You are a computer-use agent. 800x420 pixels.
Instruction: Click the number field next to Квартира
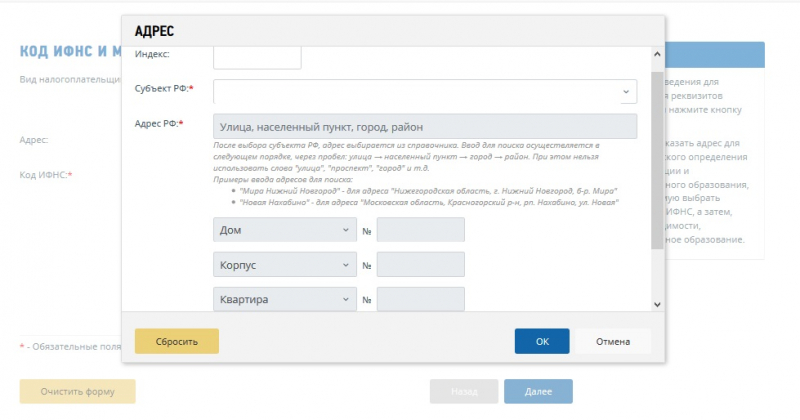coord(420,299)
